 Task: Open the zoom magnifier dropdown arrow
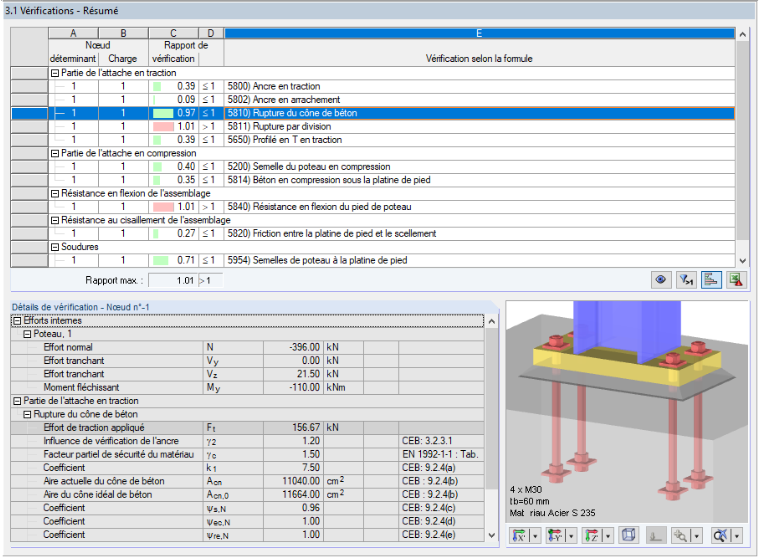coord(697,536)
